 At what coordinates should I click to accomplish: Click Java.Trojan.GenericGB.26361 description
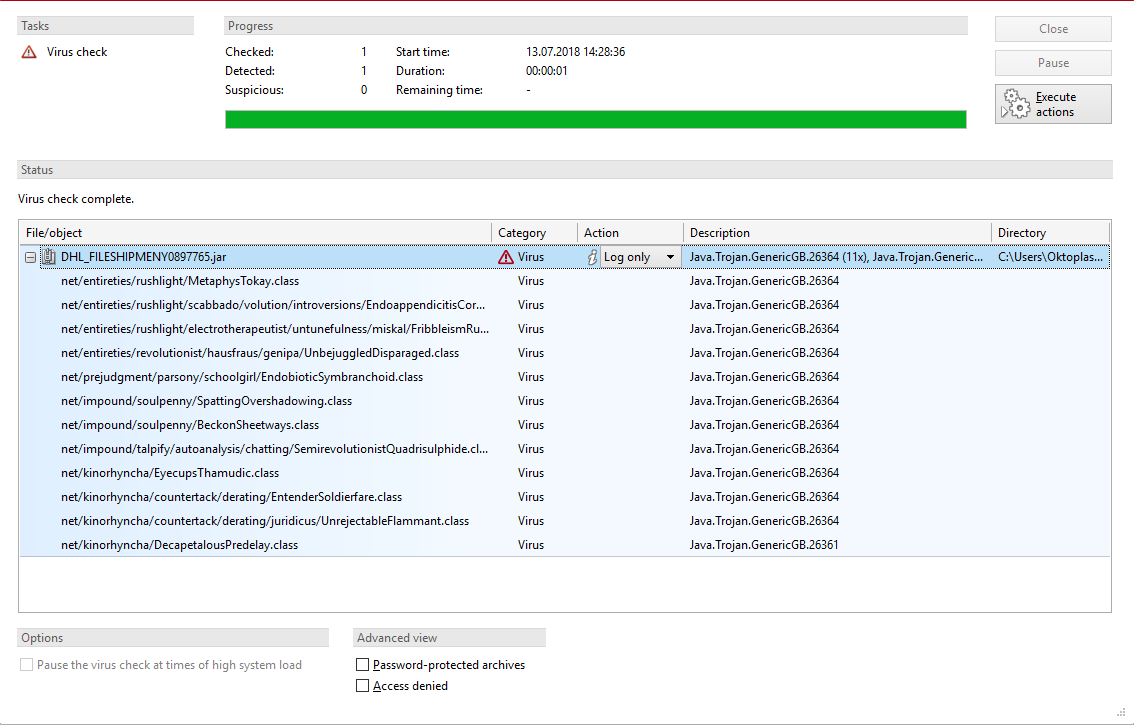click(x=764, y=544)
